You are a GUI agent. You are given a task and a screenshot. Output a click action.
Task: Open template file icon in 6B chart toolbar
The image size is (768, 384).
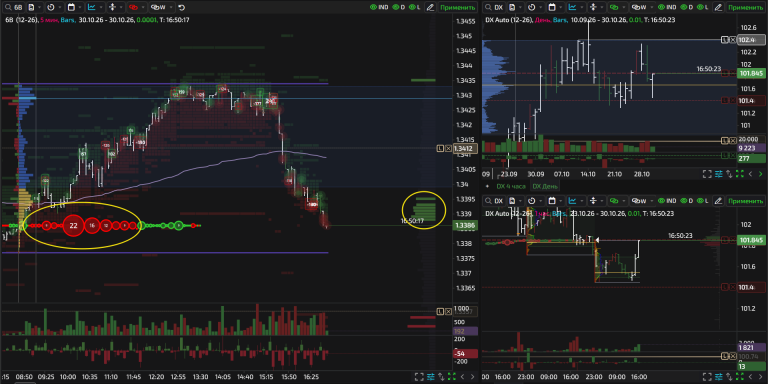point(31,7)
